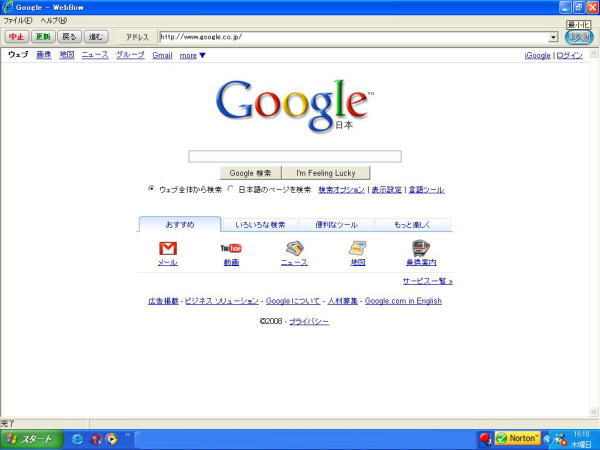Viewport: 600px width, 450px height.
Task: Click the page scrollbar up arrow
Action: 594,54
